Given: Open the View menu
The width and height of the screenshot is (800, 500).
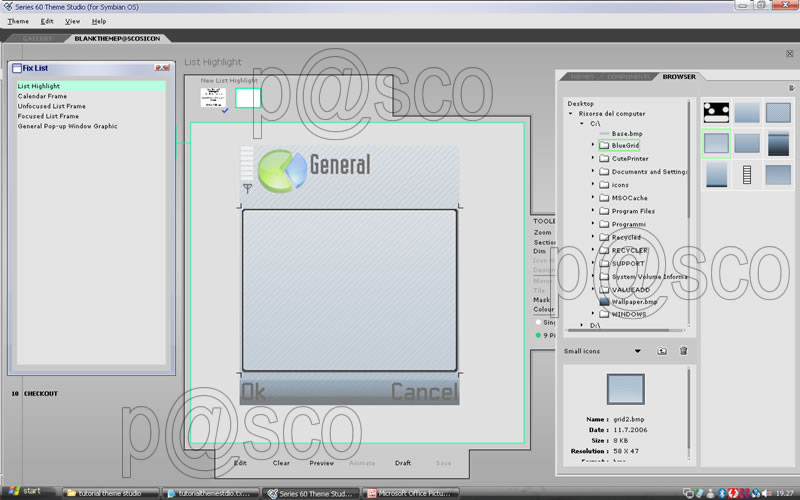Looking at the screenshot, I should coord(72,21).
